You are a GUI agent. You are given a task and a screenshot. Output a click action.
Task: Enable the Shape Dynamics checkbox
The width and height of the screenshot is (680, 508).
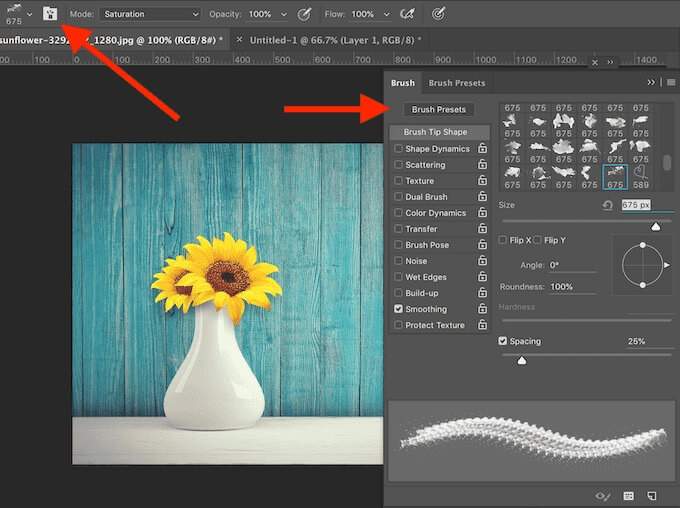tap(399, 149)
